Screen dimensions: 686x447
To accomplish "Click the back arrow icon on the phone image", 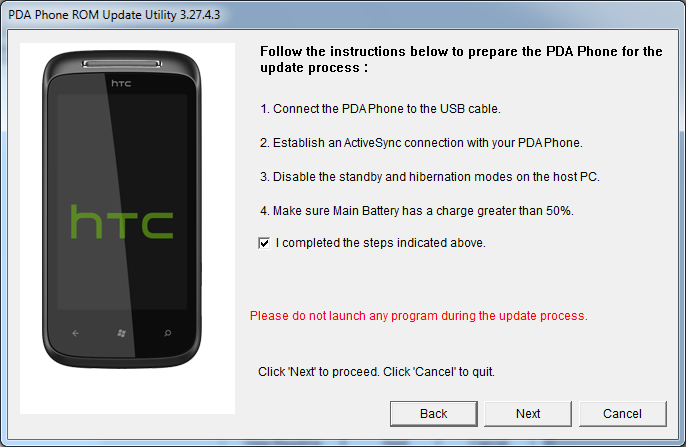I will [76, 333].
